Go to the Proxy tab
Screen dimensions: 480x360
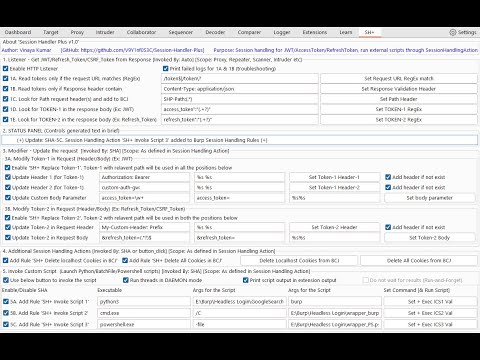point(77,32)
